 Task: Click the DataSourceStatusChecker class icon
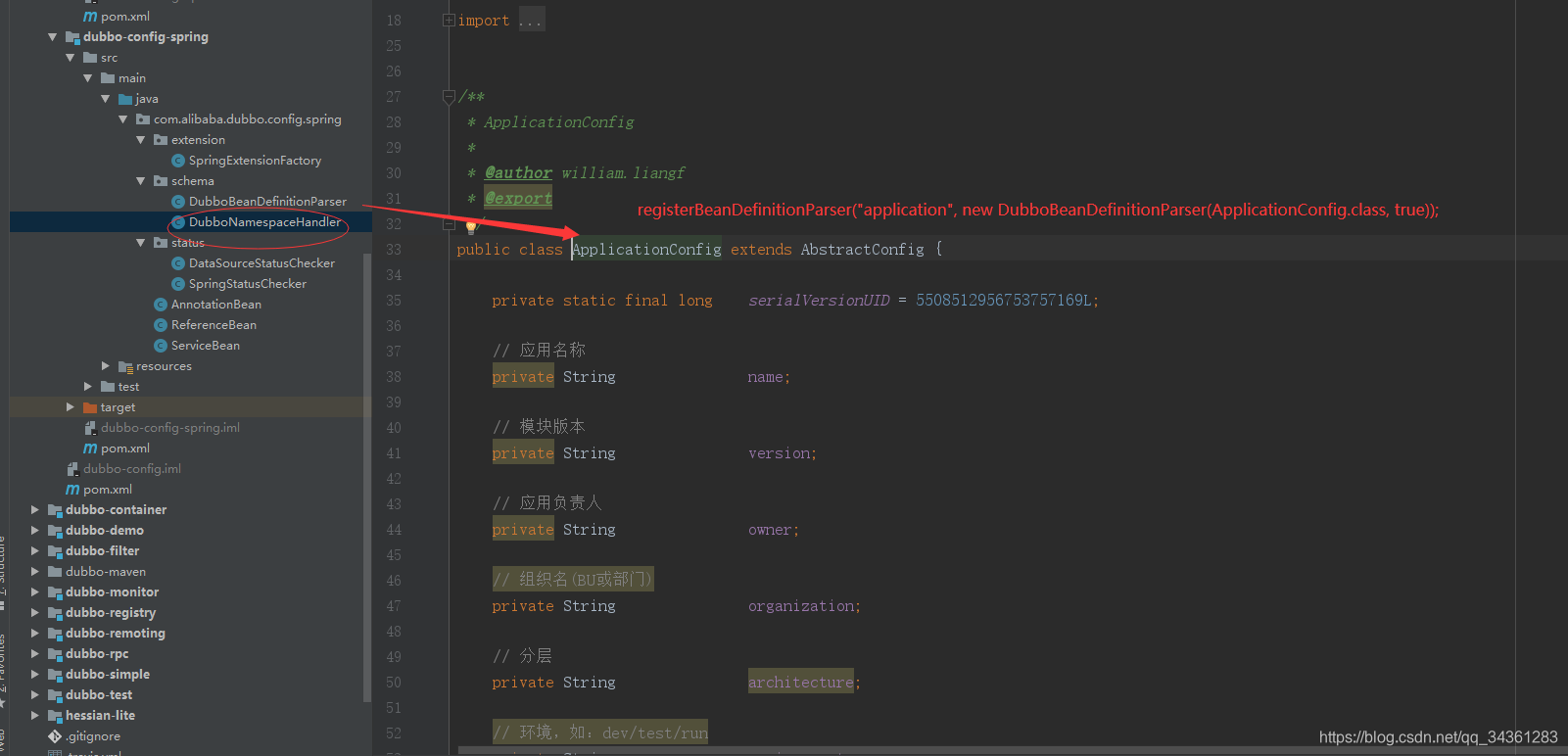(x=178, y=263)
